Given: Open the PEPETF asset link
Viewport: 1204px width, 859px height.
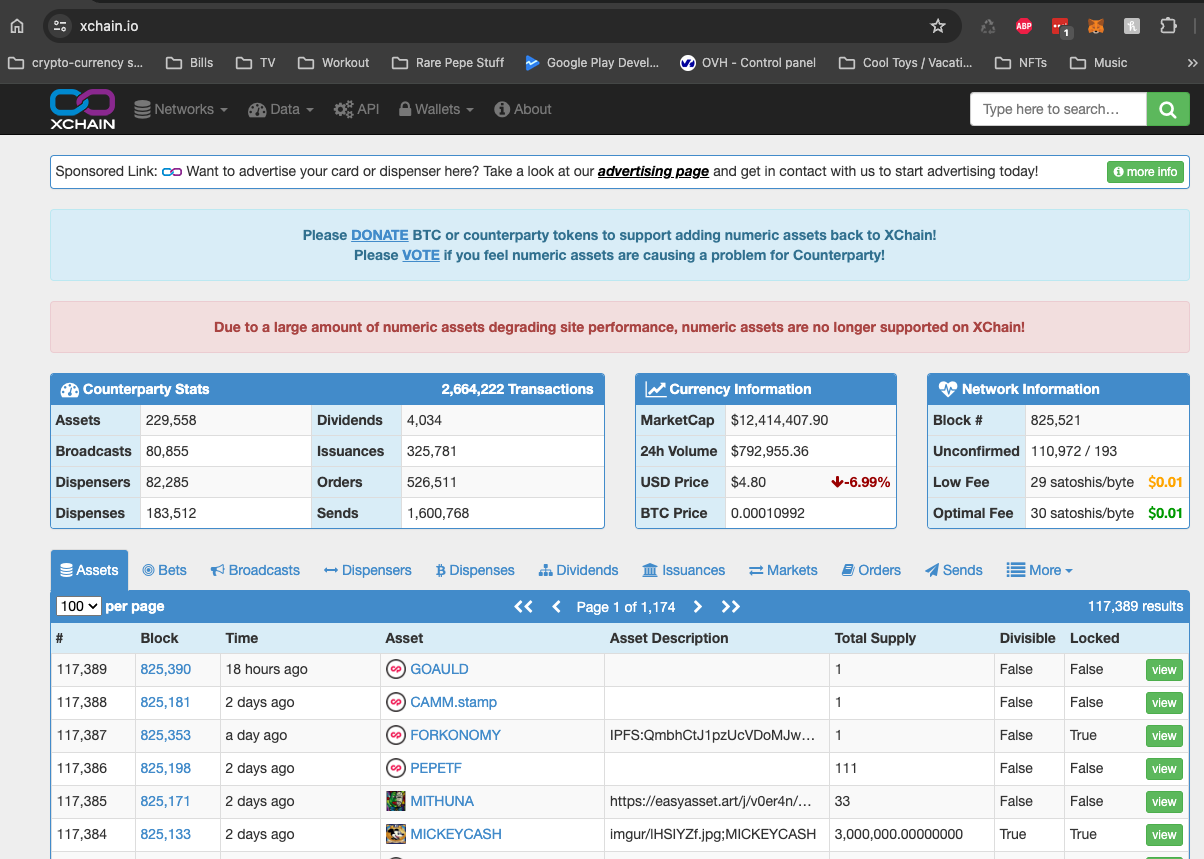Looking at the screenshot, I should tap(436, 768).
